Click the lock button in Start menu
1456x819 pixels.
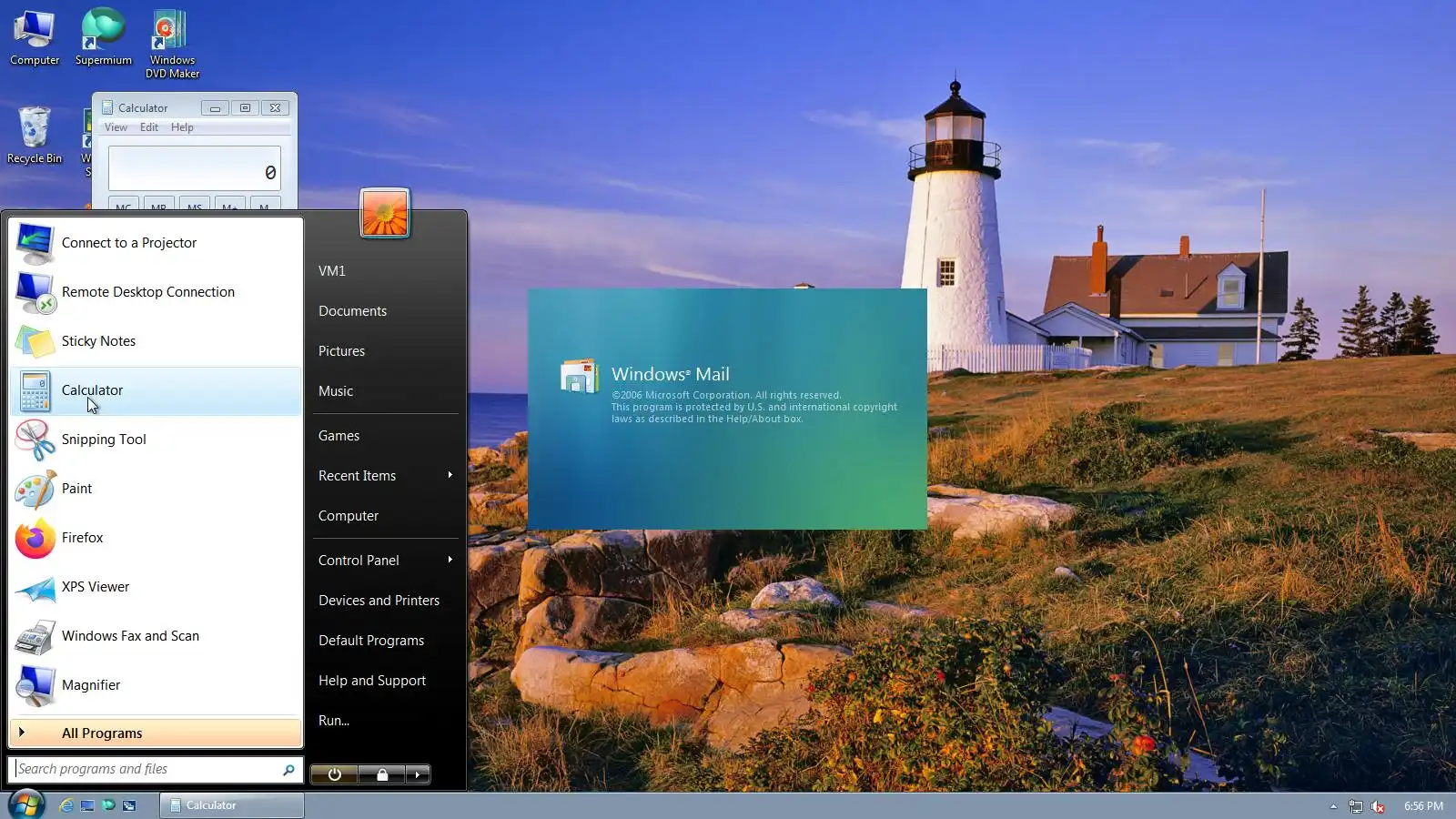(x=382, y=774)
